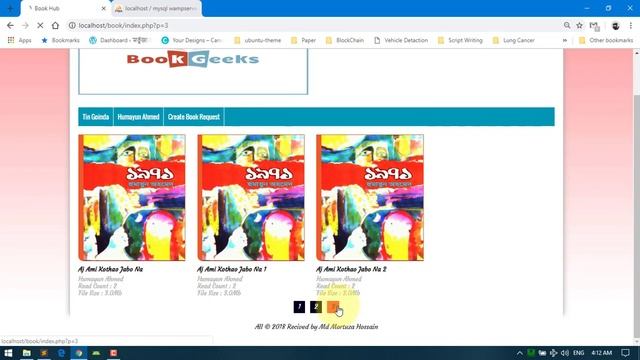Switch to the localhost mysql wampserver tab
Image resolution: width=640 pixels, height=360 pixels.
(157, 8)
